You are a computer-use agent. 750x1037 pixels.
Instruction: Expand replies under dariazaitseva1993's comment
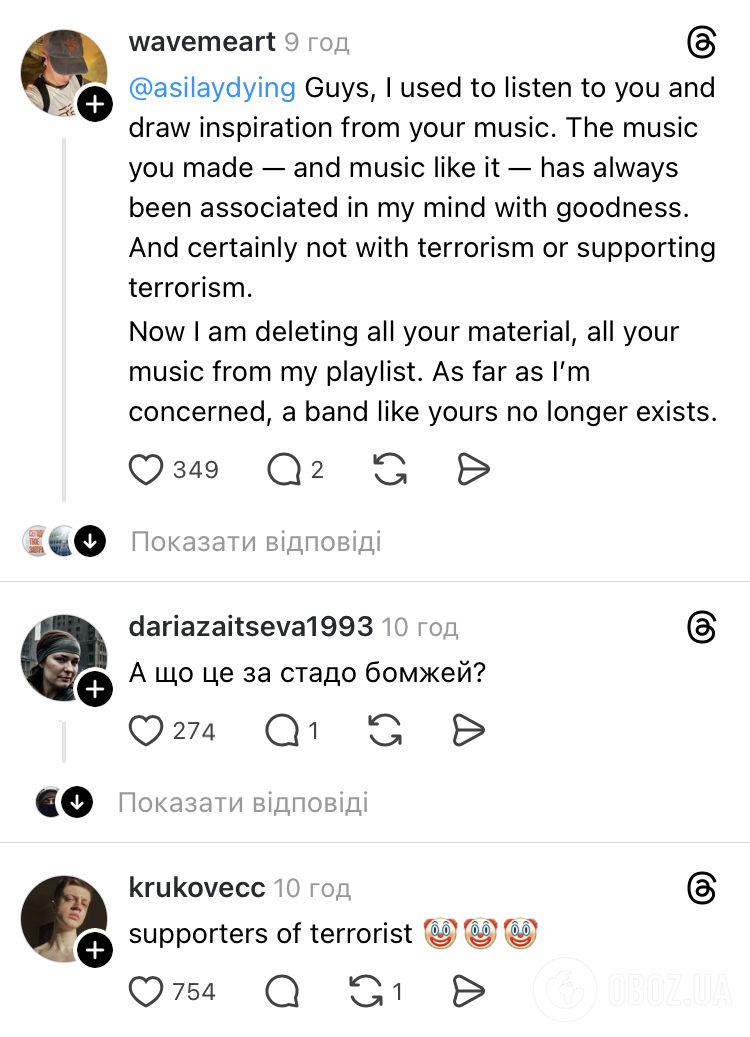[x=242, y=802]
